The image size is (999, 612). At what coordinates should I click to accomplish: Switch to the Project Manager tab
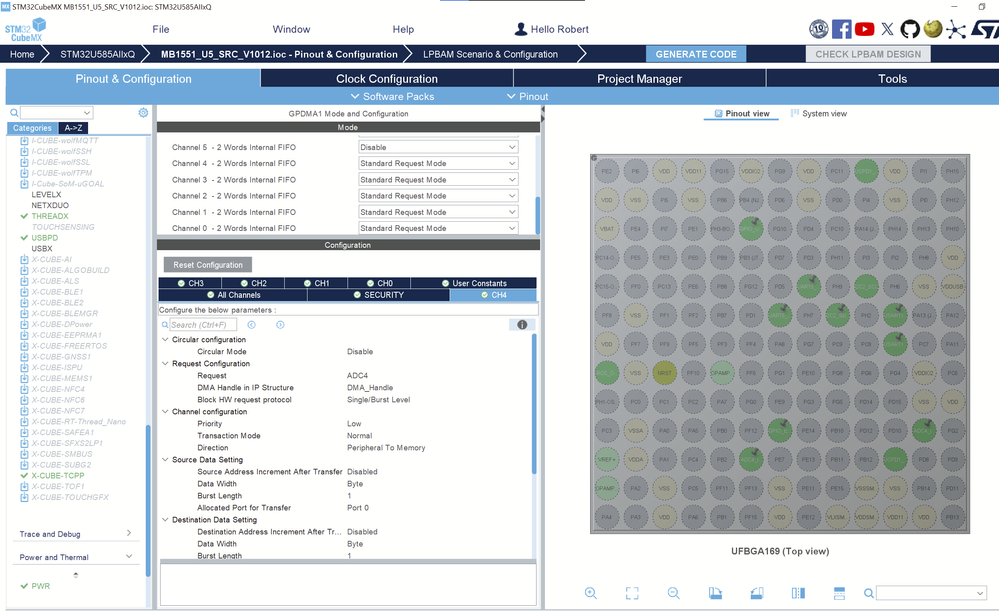[x=639, y=78]
